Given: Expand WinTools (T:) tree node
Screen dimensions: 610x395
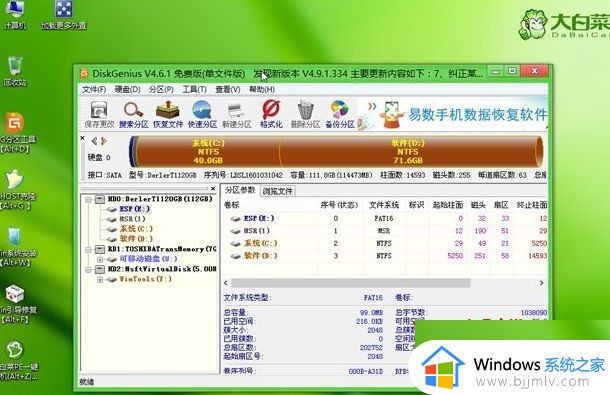Looking at the screenshot, I should 100,279.
